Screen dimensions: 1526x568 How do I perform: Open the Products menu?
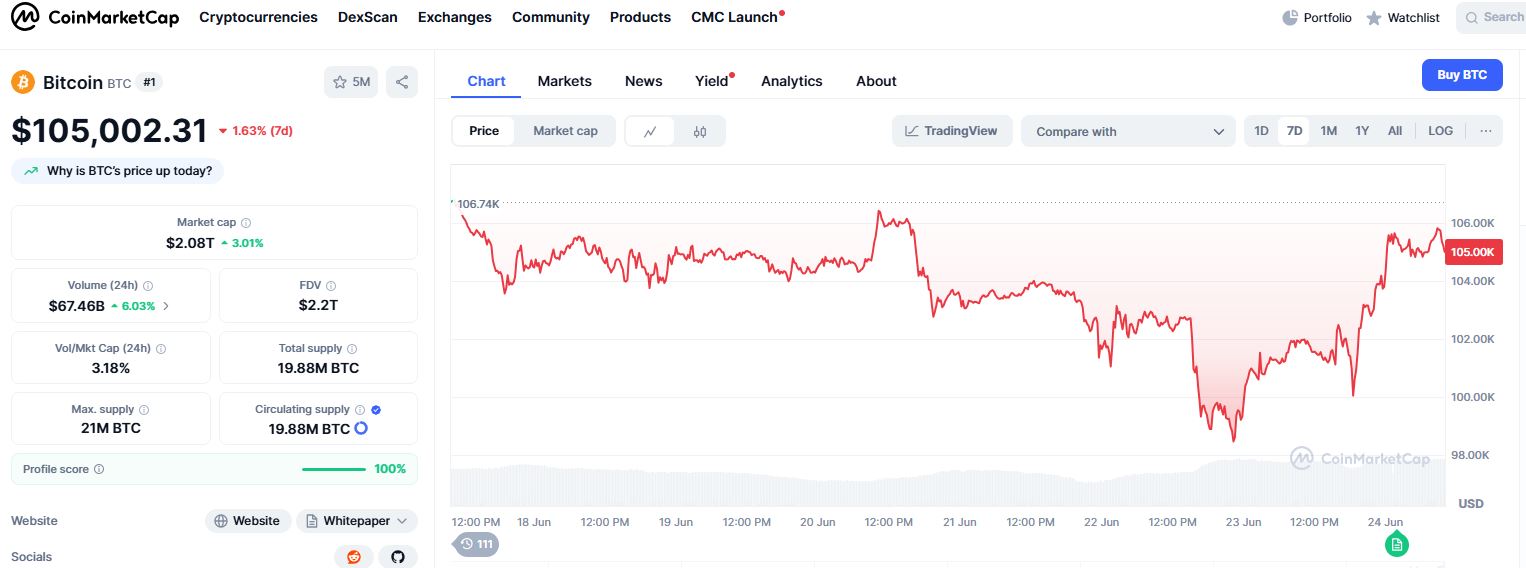(x=640, y=17)
